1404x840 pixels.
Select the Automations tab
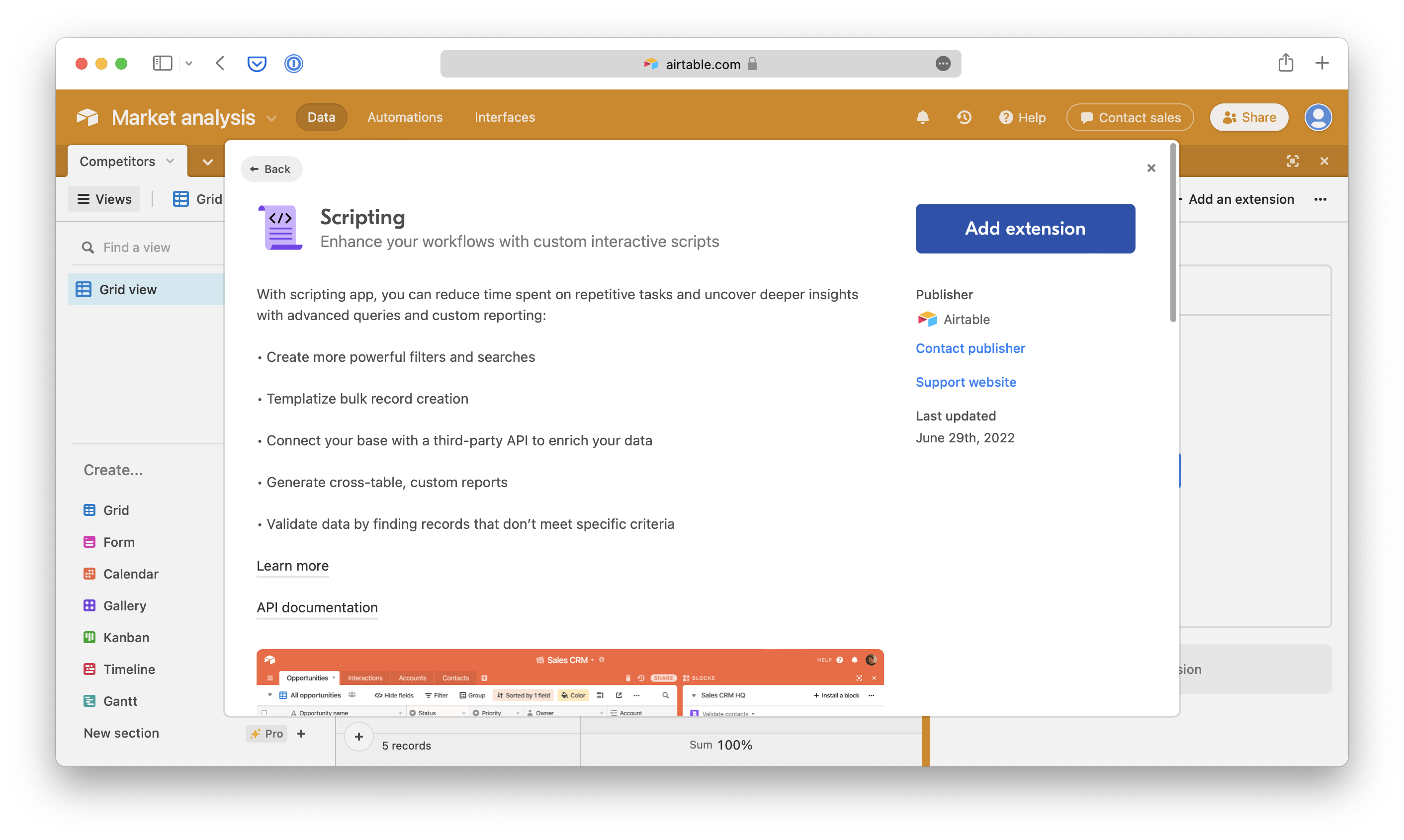pos(405,117)
